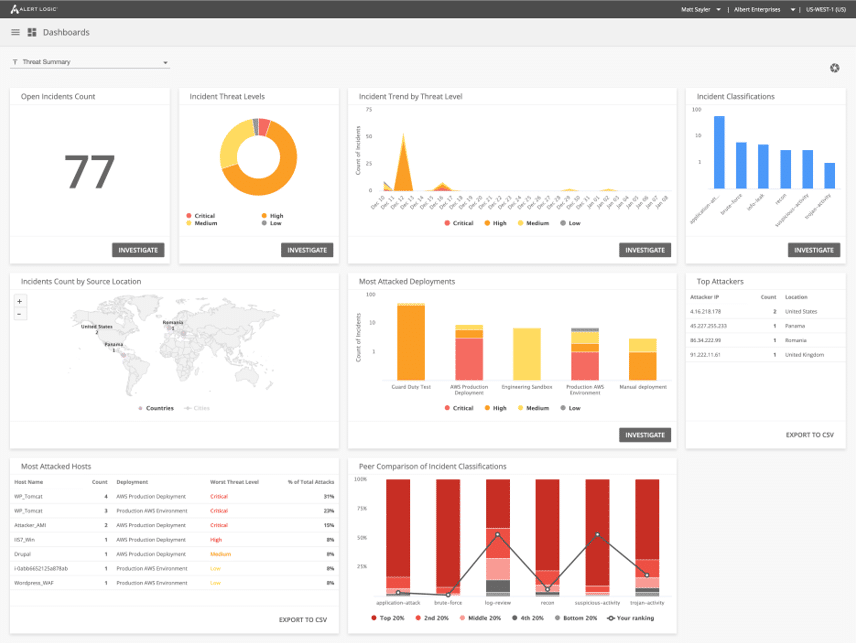Click the Attacker IP column header
The width and height of the screenshot is (856, 643).
pos(704,297)
